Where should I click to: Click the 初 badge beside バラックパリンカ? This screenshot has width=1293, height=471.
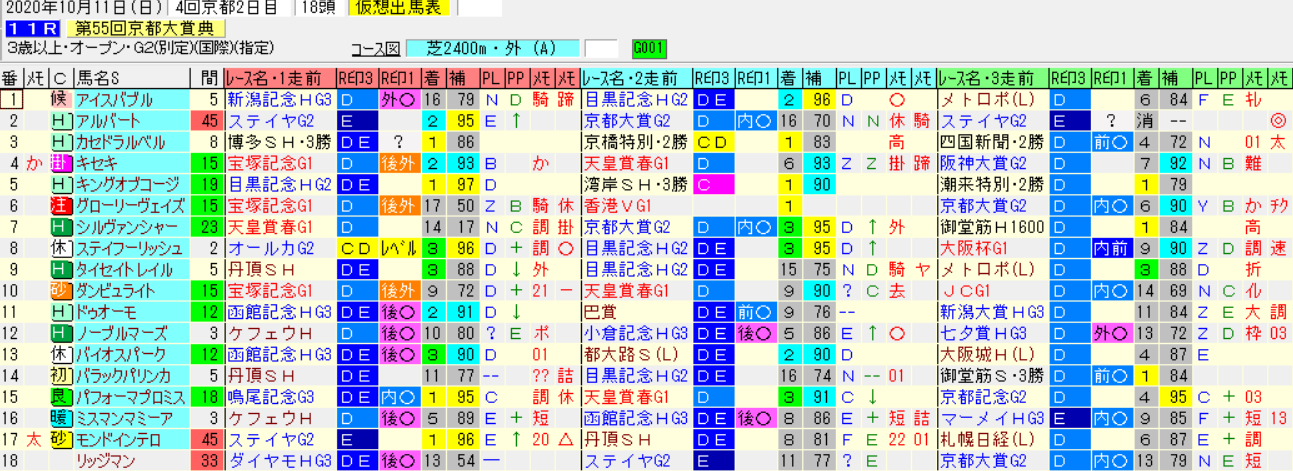coord(62,375)
